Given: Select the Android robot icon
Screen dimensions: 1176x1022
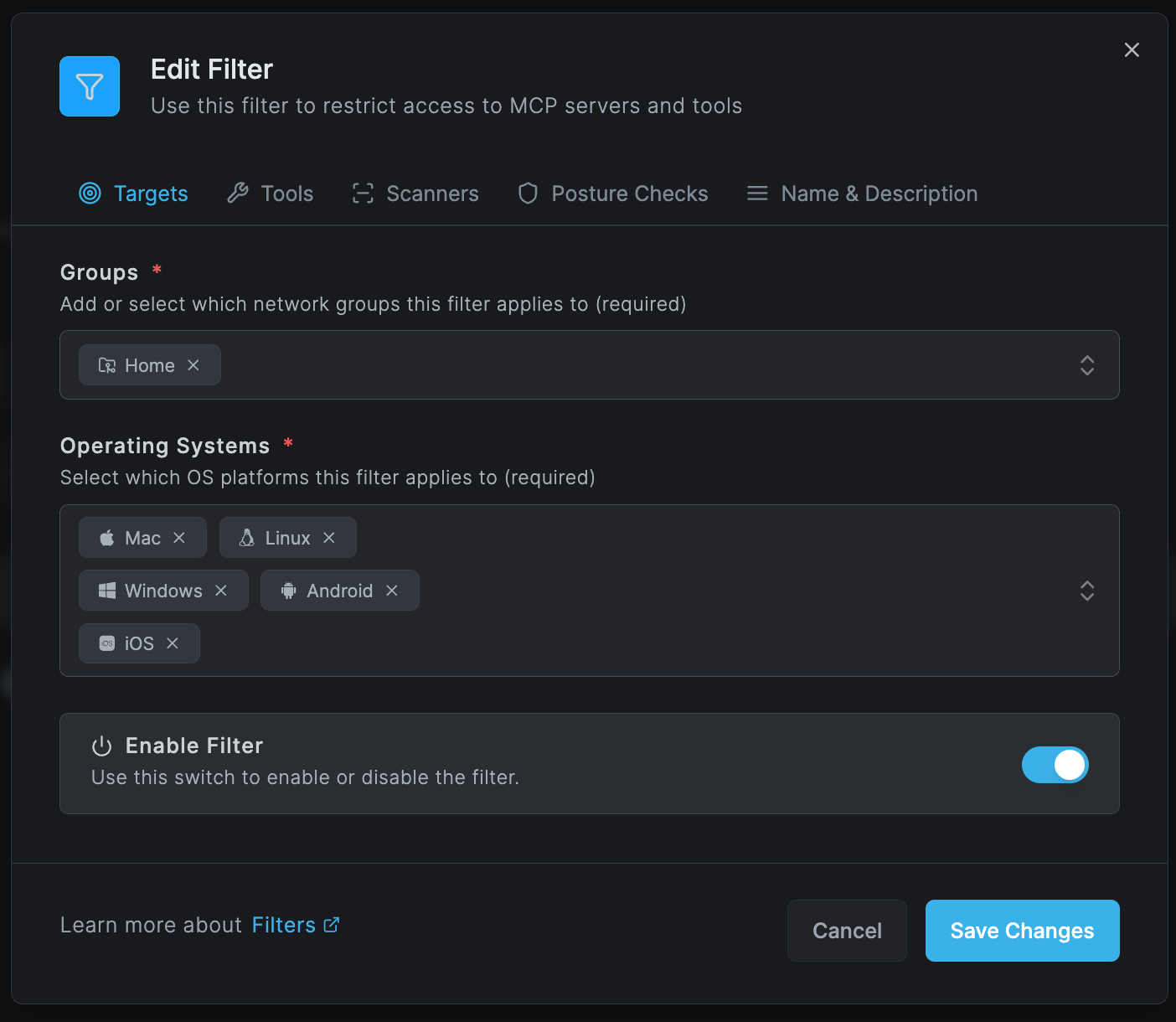Looking at the screenshot, I should (x=288, y=590).
